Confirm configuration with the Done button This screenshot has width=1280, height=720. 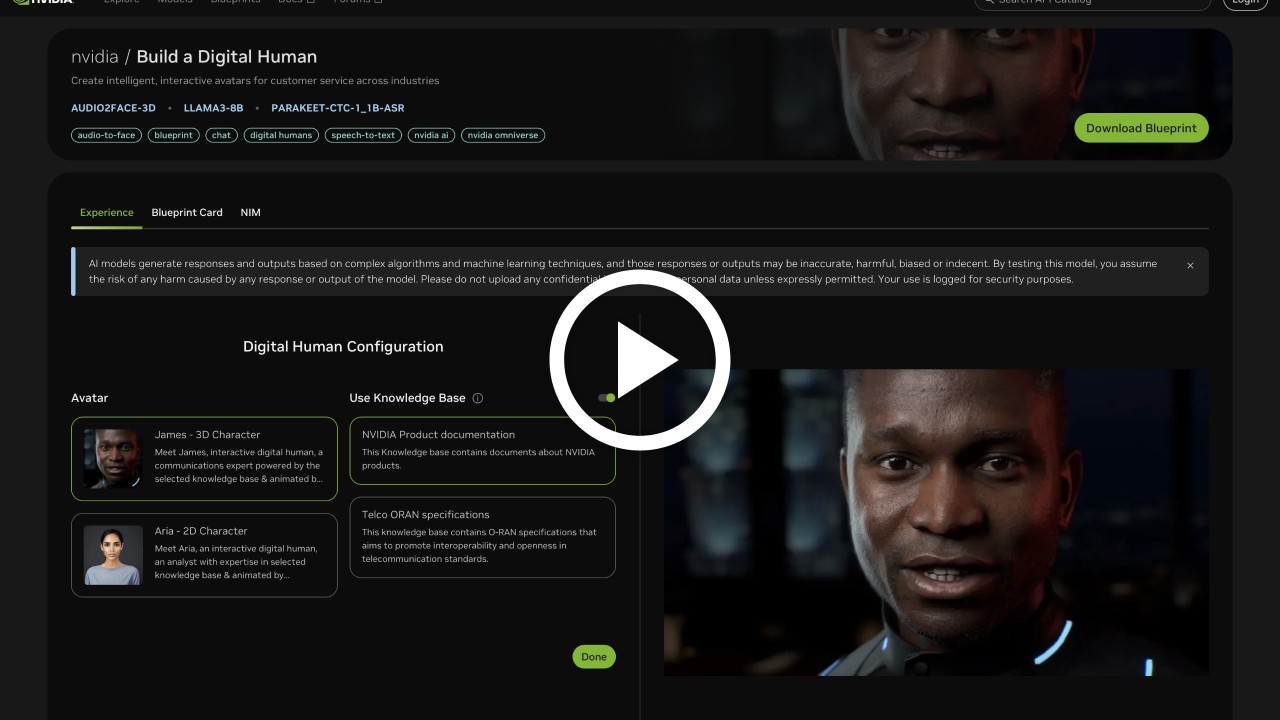[593, 657]
